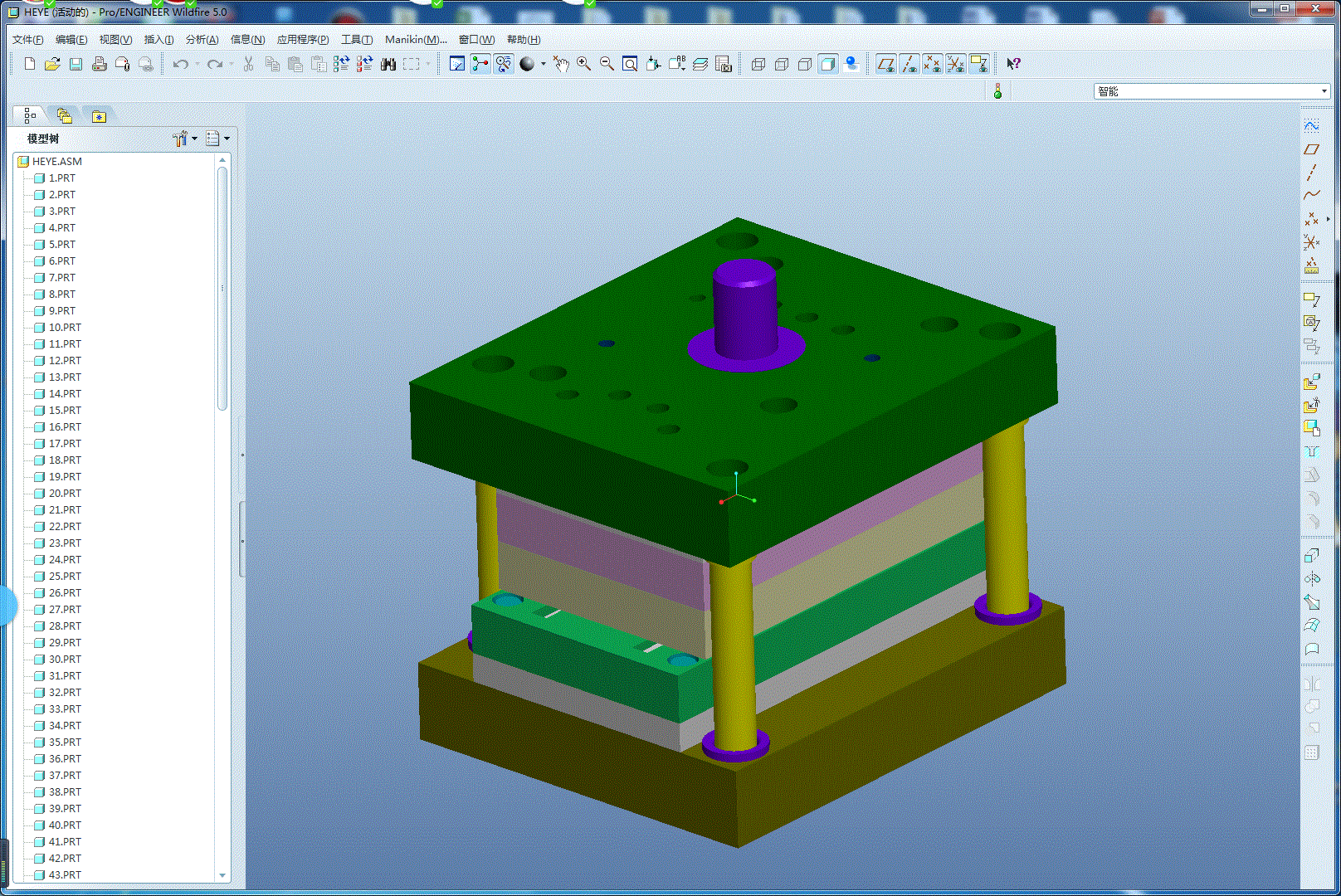Open the Manikin(M) menu

416,40
